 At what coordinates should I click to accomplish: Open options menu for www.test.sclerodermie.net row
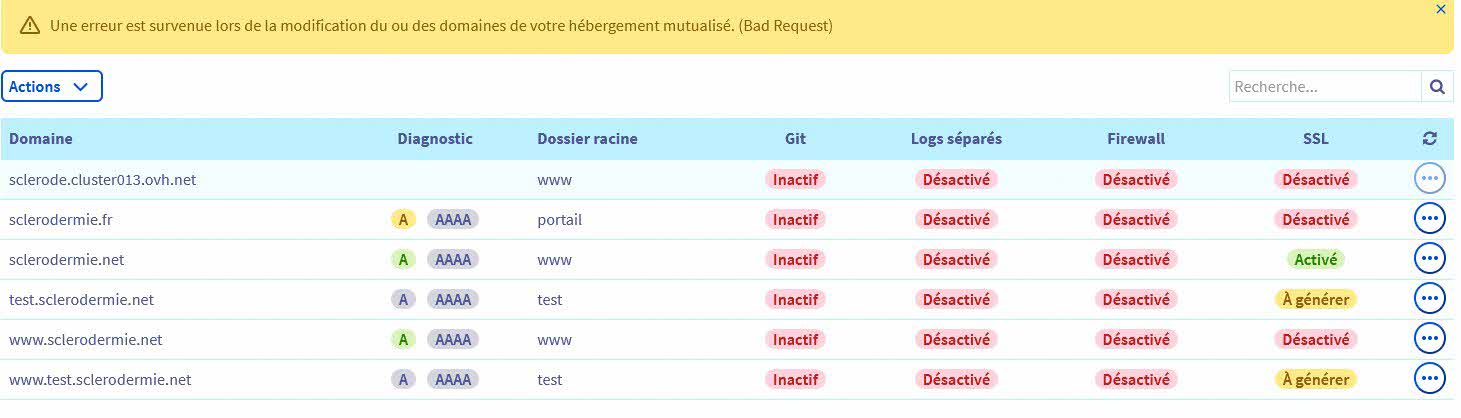pos(1430,379)
